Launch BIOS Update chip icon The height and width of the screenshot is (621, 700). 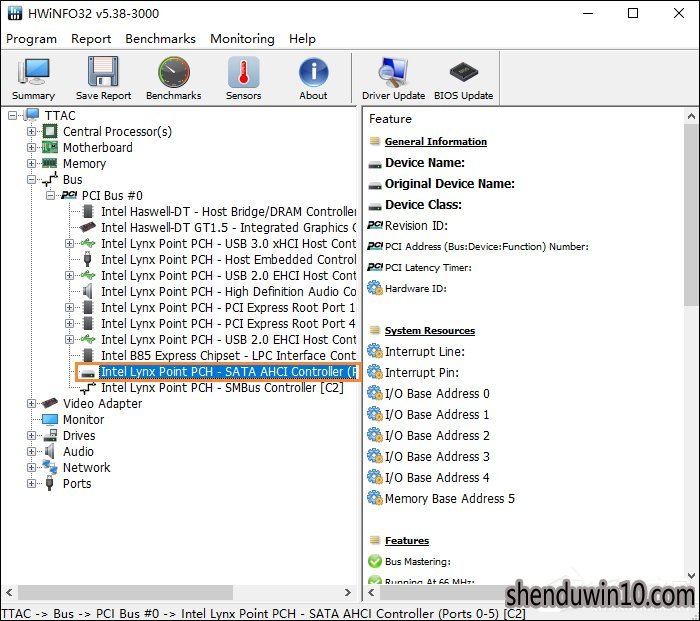[x=463, y=71]
